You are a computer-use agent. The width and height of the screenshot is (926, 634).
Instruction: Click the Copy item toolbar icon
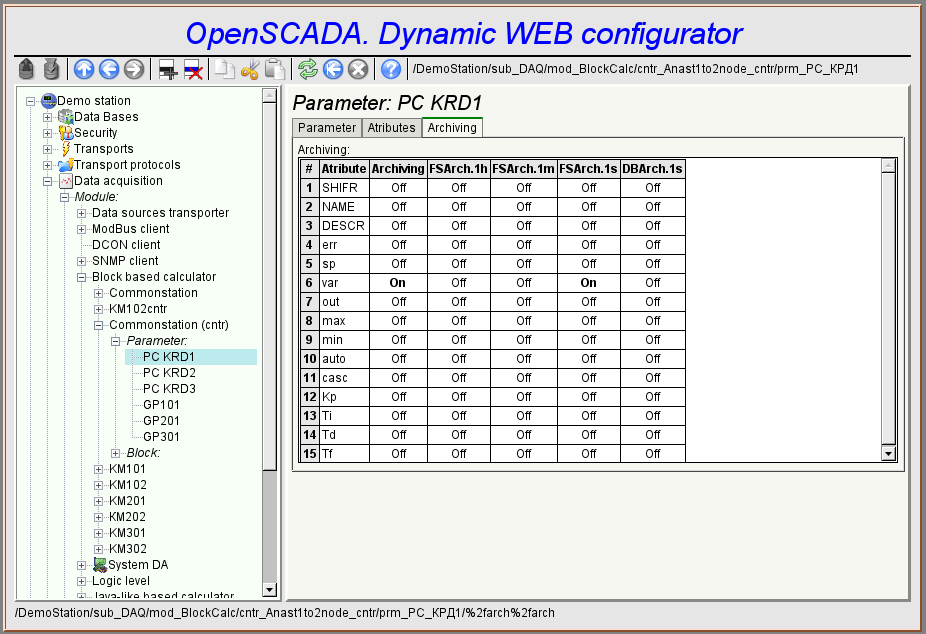[x=225, y=69]
